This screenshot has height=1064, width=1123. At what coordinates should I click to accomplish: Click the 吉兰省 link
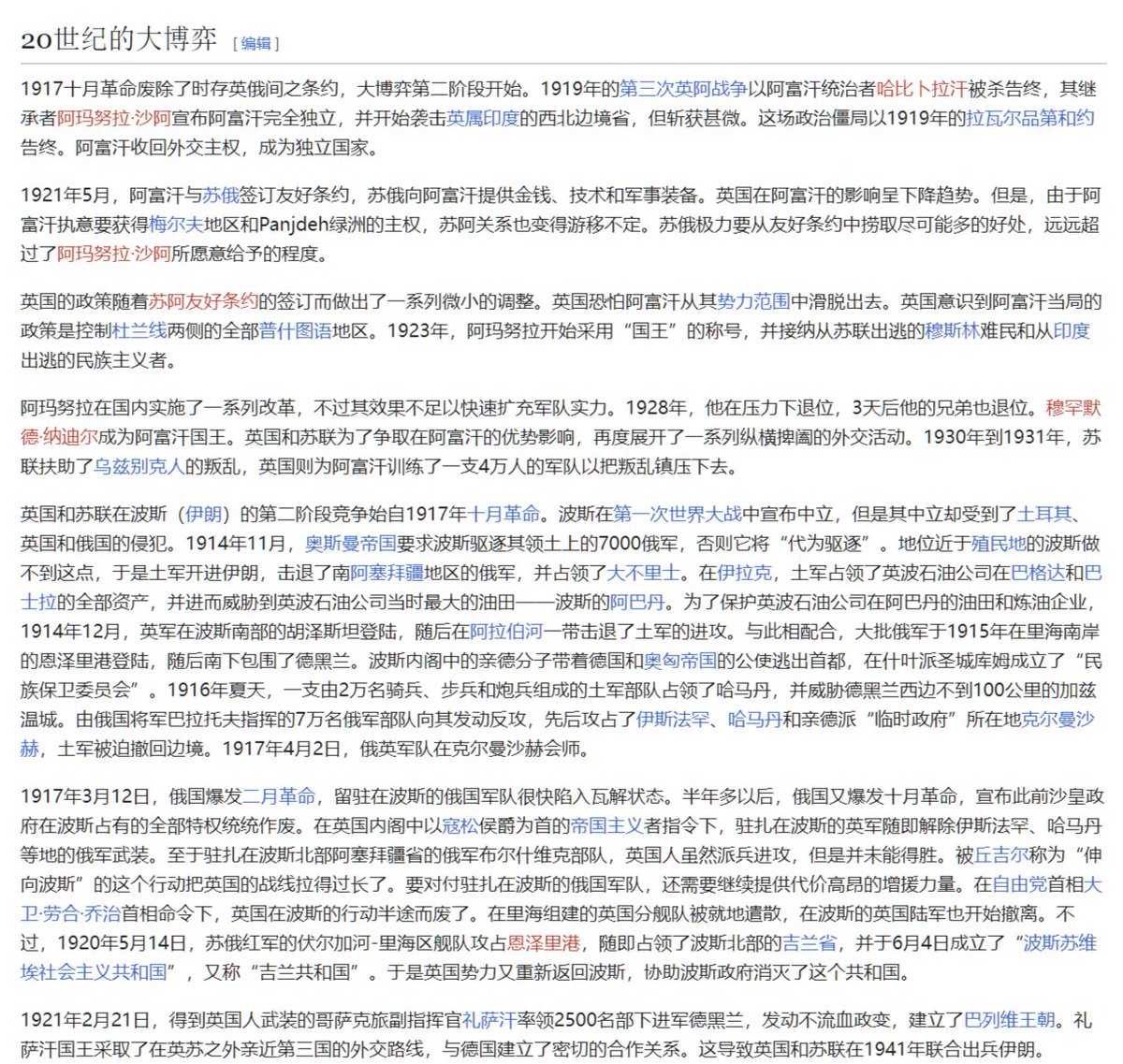pos(809,941)
